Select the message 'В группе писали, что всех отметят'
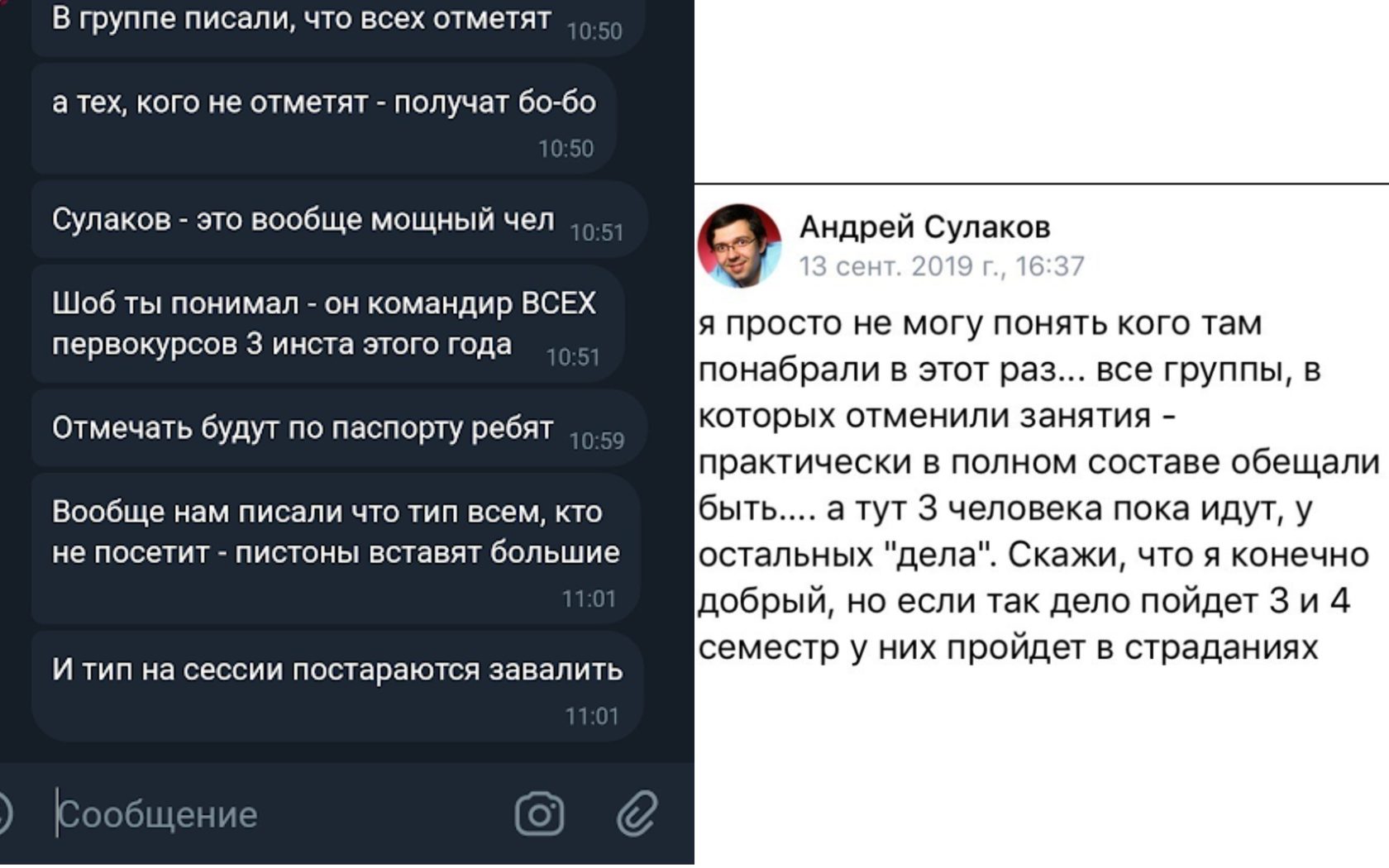 pyautogui.click(x=301, y=18)
